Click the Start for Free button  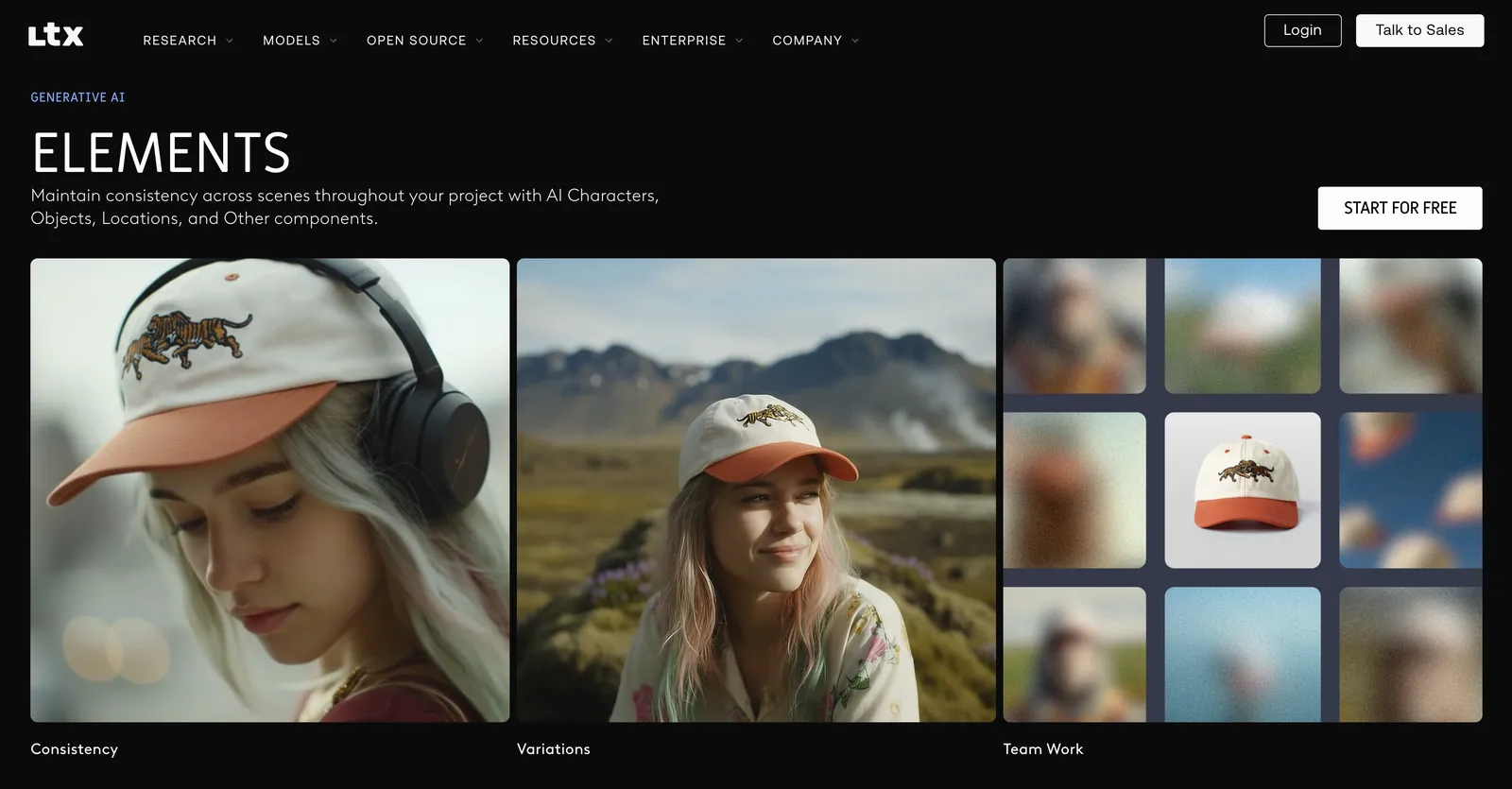coord(1400,208)
